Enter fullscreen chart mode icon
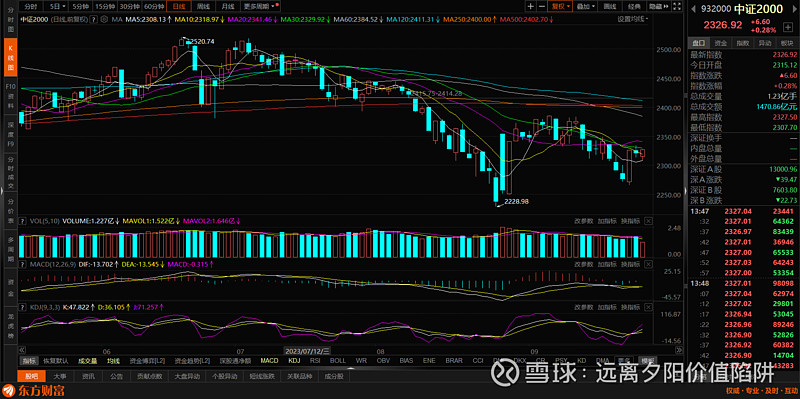 pyautogui.click(x=677, y=6)
